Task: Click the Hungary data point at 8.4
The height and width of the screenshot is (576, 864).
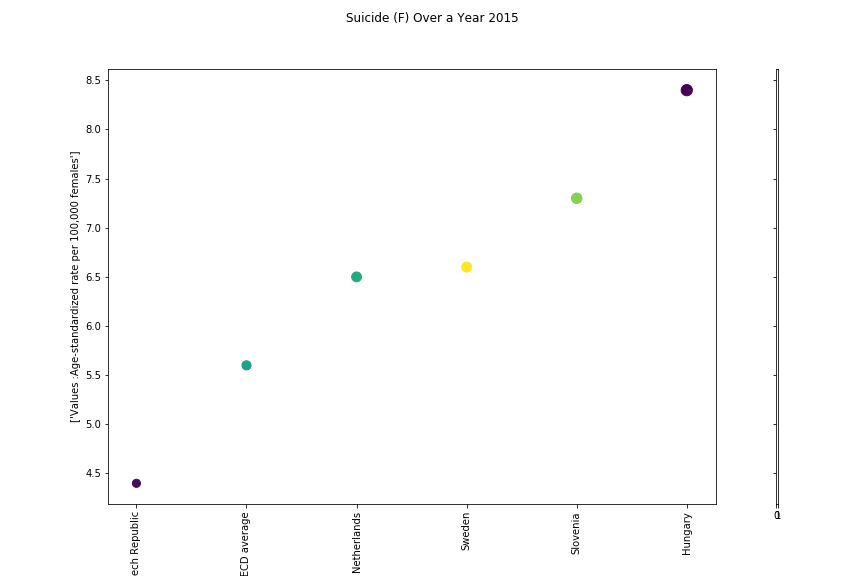Action: [686, 90]
